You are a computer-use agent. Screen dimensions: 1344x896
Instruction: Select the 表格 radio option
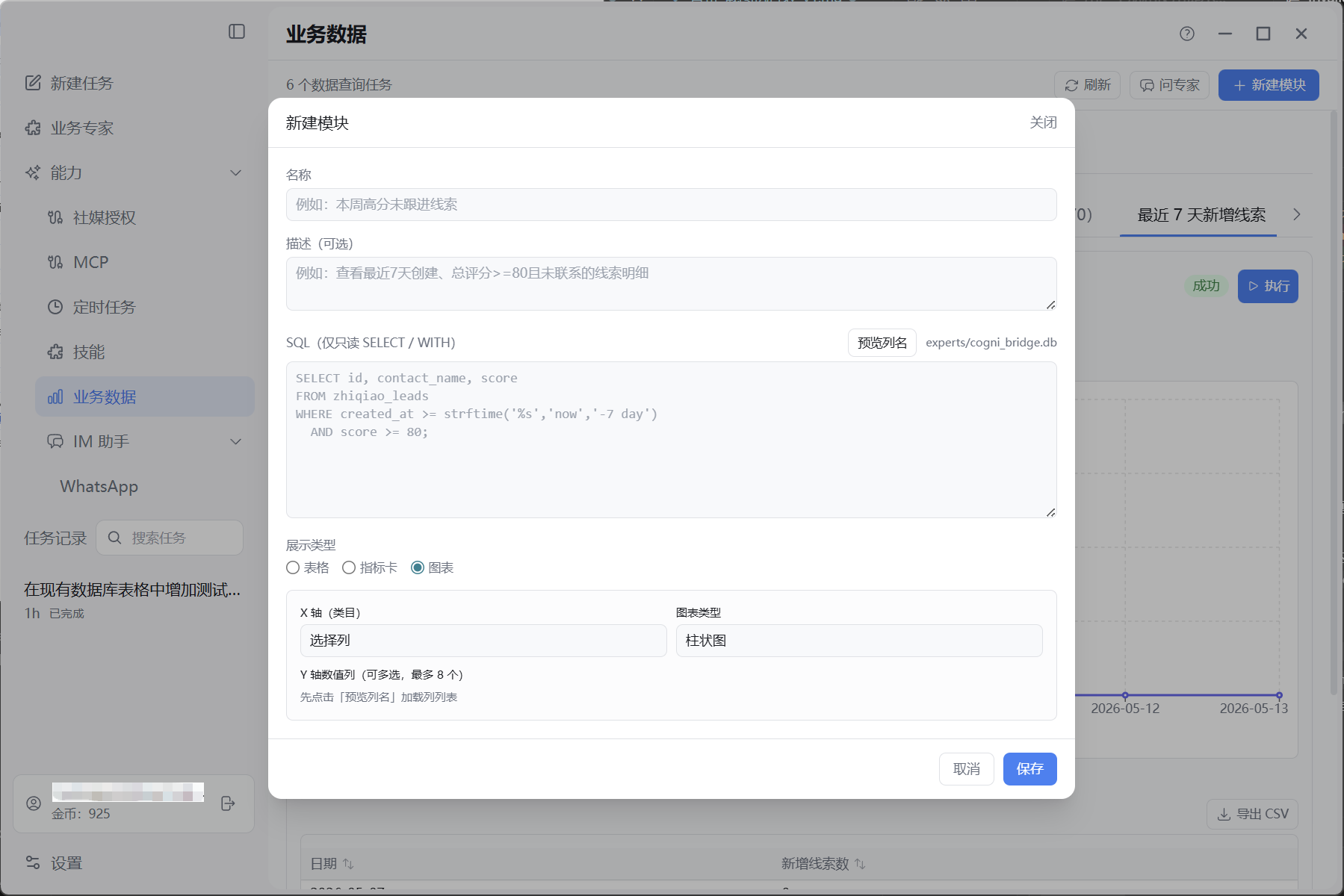[293, 567]
